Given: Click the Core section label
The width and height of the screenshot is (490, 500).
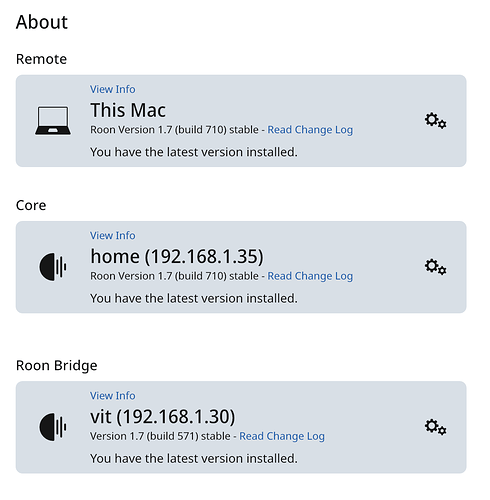Looking at the screenshot, I should (31, 206).
